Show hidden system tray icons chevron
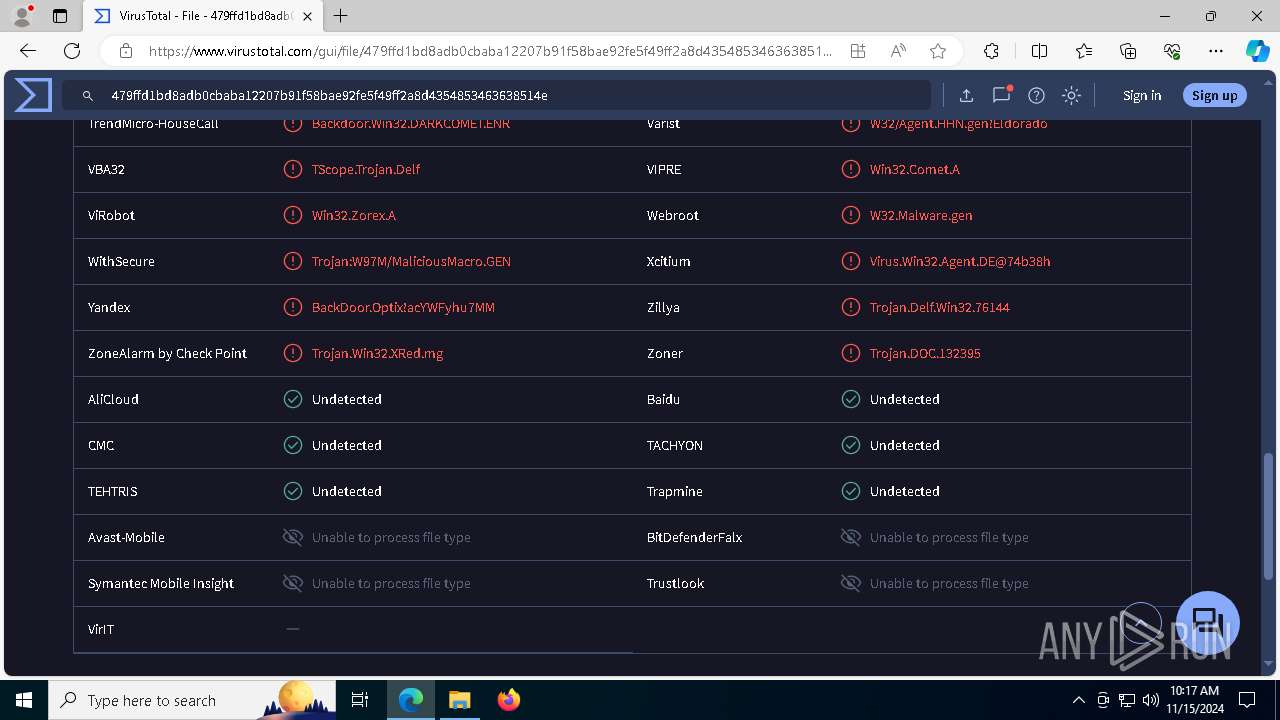 (x=1078, y=700)
